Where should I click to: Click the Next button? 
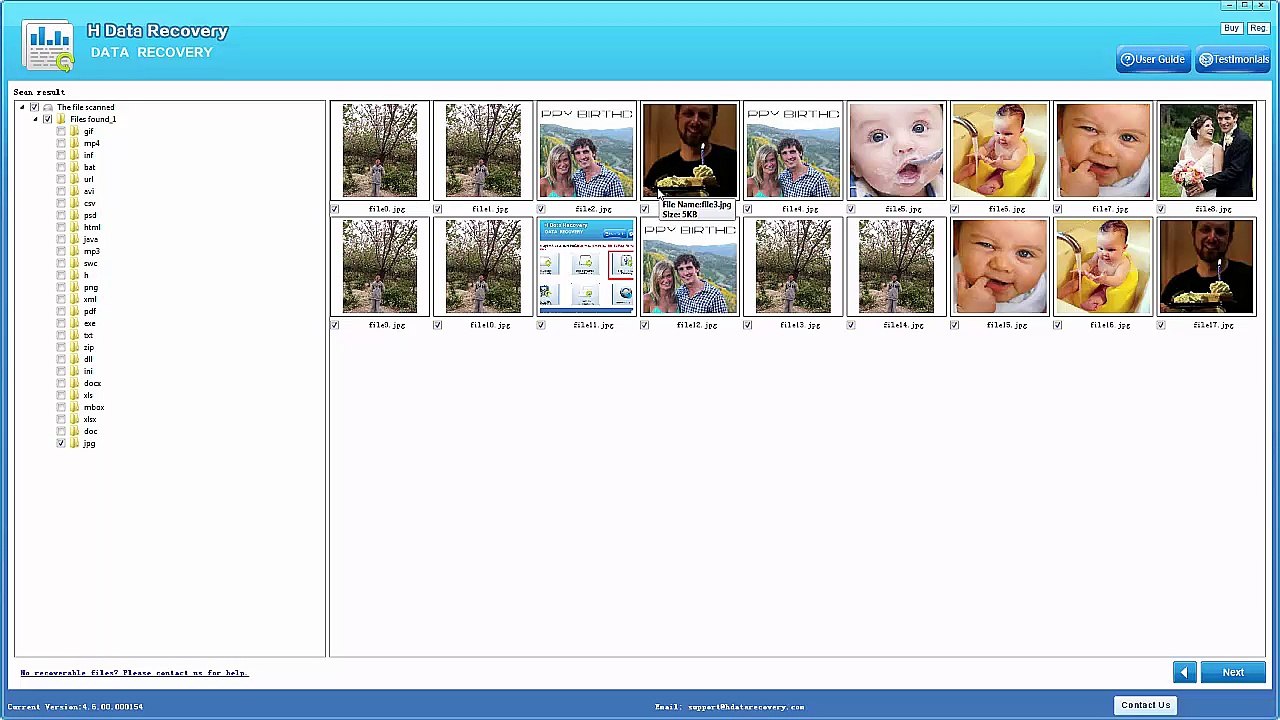[x=1233, y=672]
